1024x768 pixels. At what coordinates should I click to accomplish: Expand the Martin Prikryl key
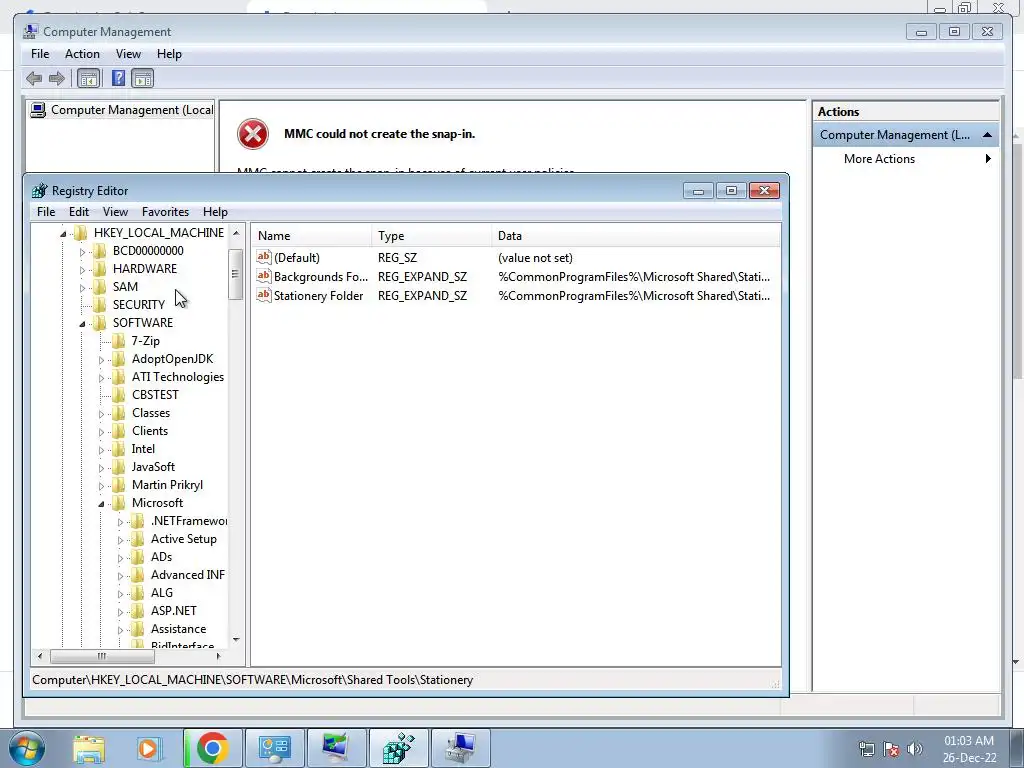tap(101, 486)
